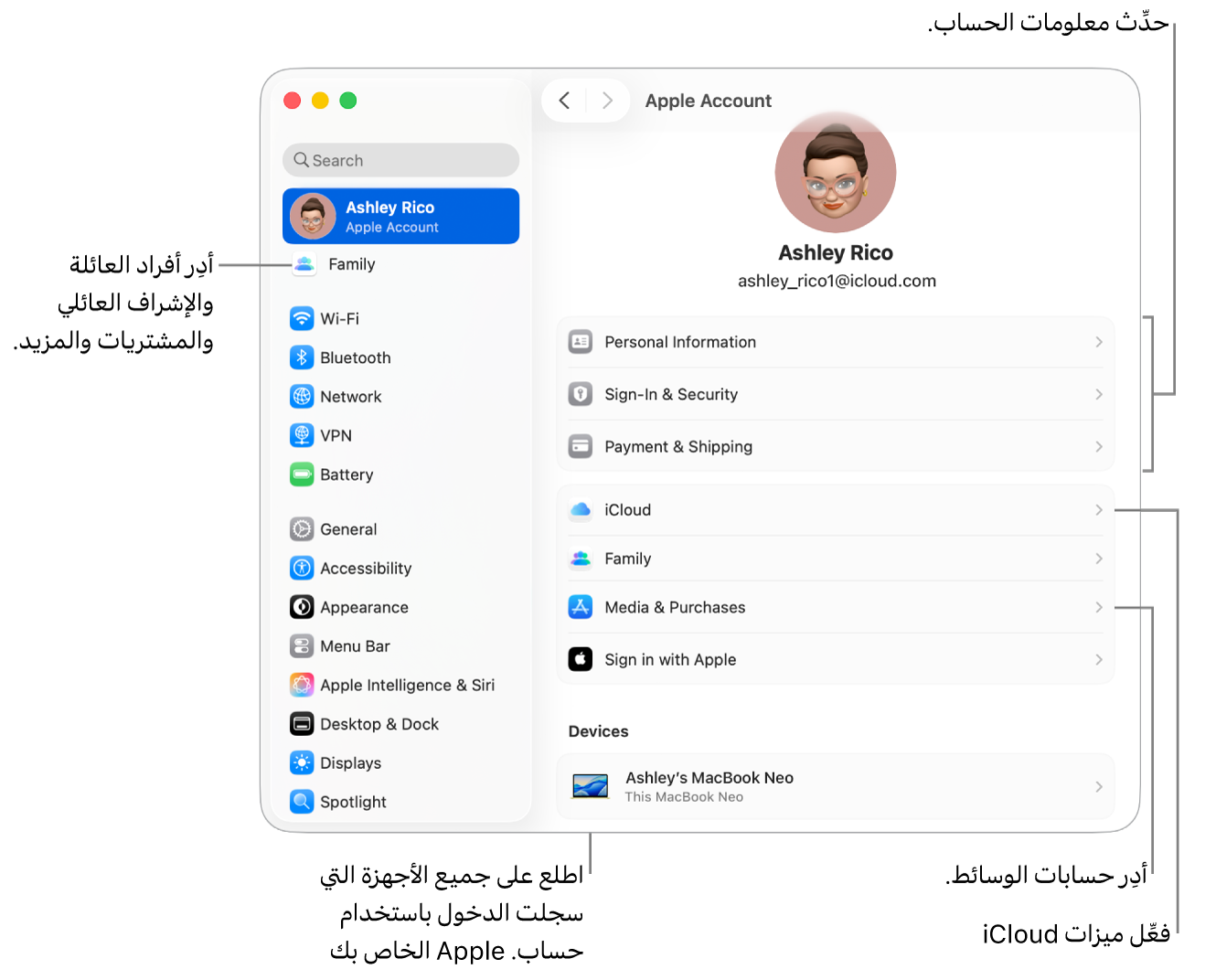Expand Personal Information with its chevron
Viewport: 1216px width, 980px height.
pyautogui.click(x=1098, y=341)
